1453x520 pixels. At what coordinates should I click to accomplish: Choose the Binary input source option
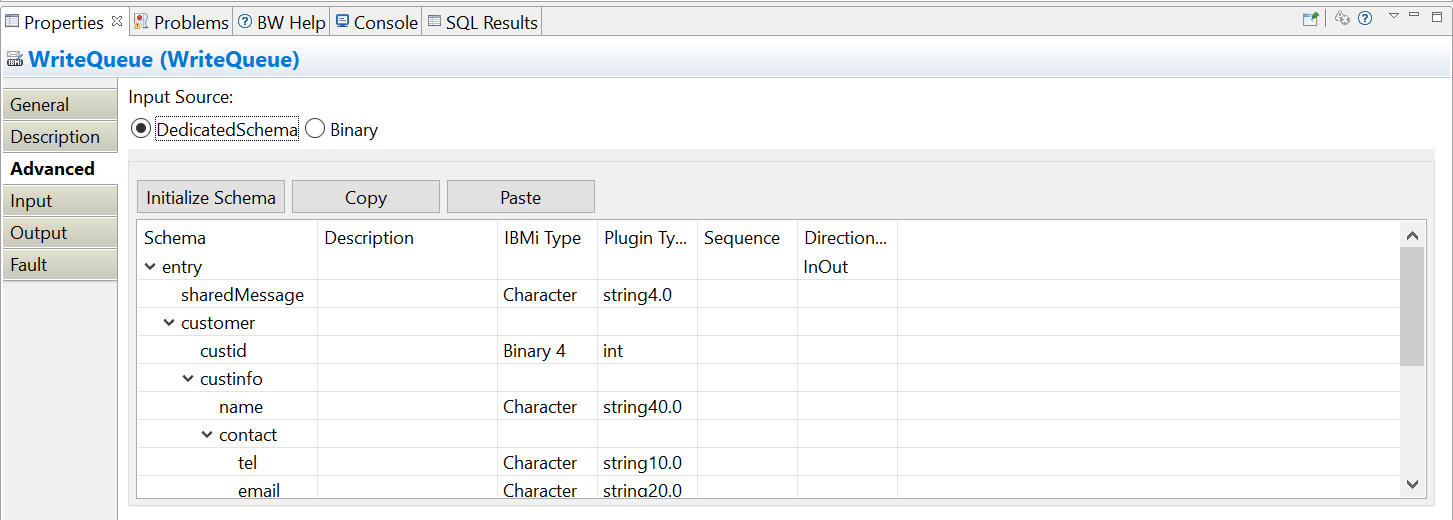point(315,130)
